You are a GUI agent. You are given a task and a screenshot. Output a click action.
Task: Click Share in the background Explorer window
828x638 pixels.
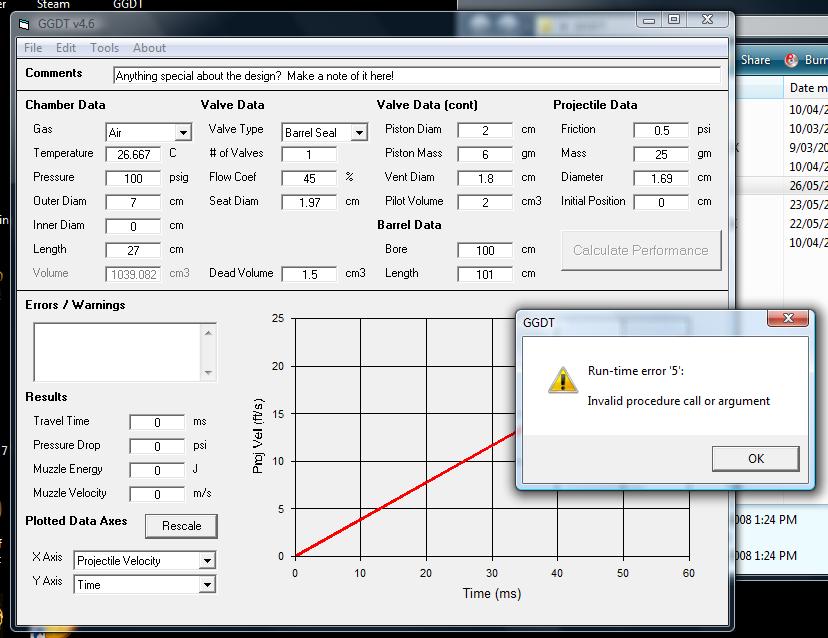[755, 60]
